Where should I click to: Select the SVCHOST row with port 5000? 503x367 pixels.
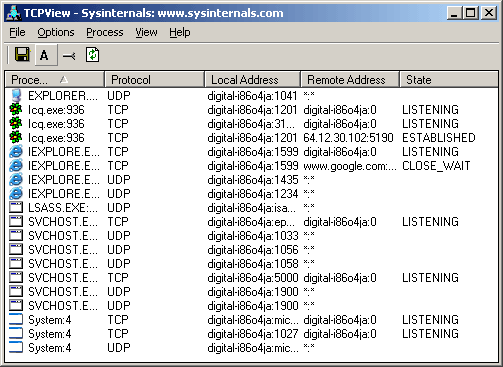(252, 277)
